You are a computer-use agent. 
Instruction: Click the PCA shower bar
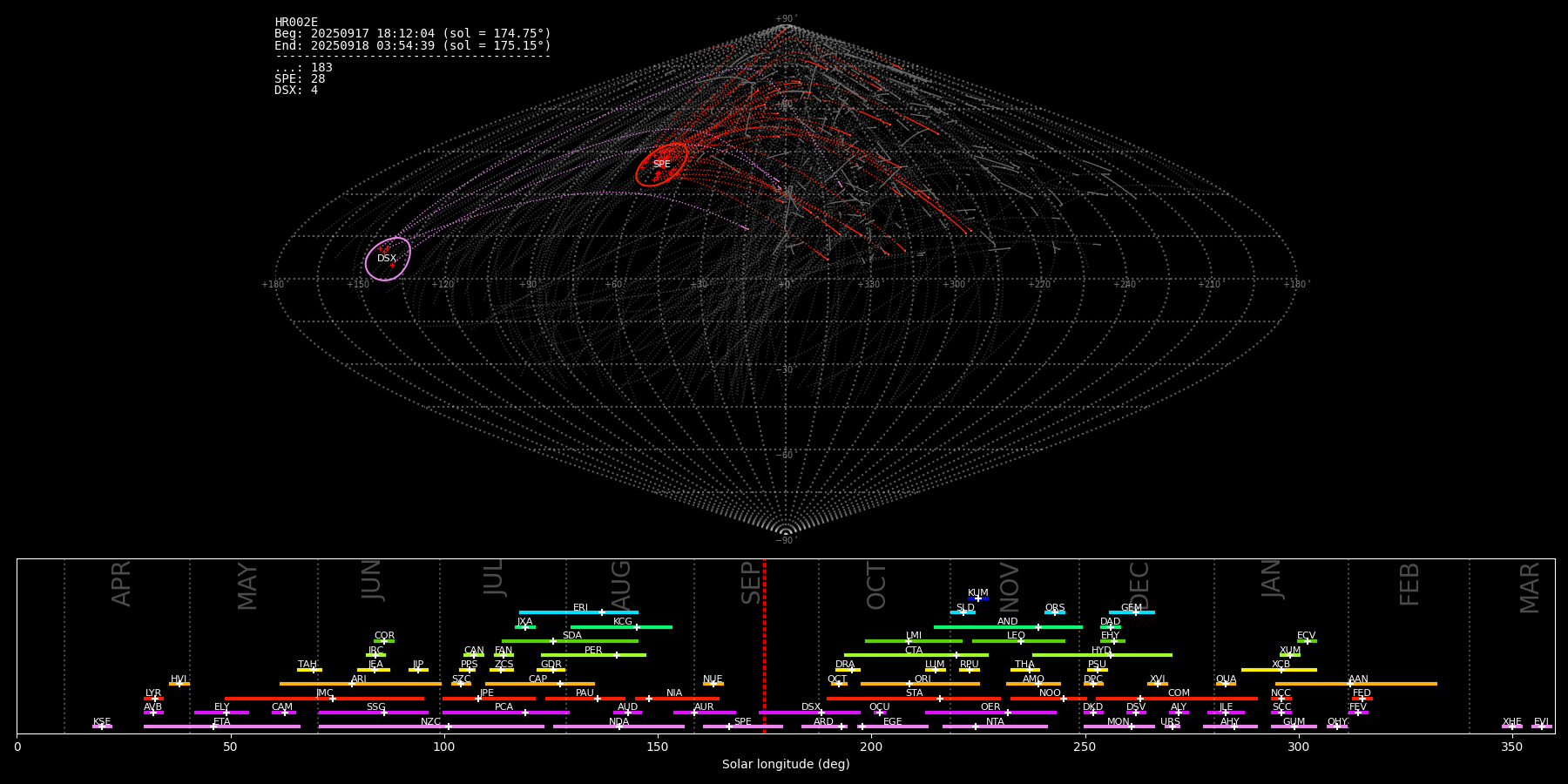click(x=506, y=713)
